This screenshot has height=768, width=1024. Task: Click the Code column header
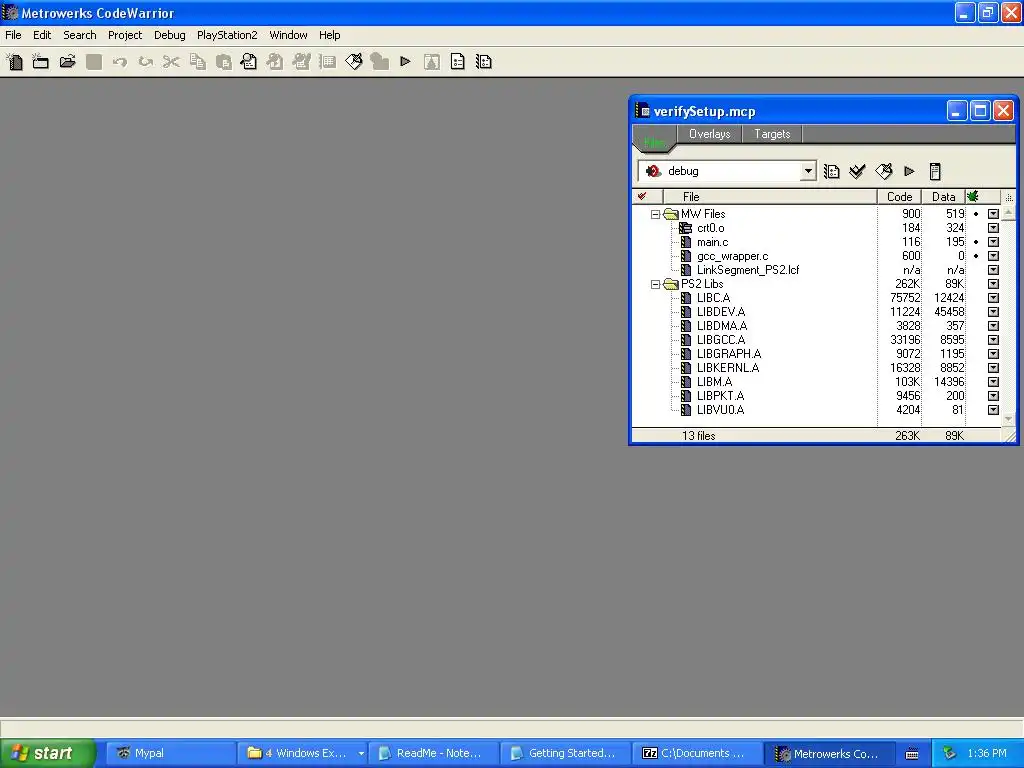[899, 197]
